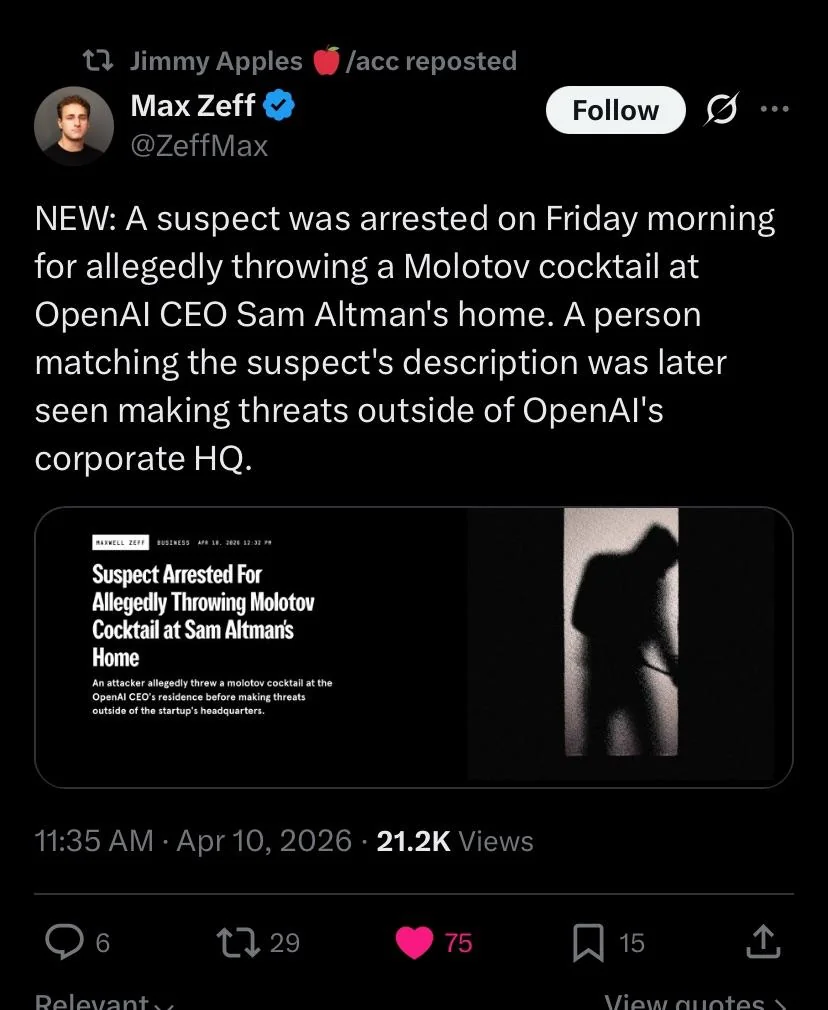Image resolution: width=828 pixels, height=1010 pixels.
Task: Open View quotes chevron link
Action: click(696, 1000)
